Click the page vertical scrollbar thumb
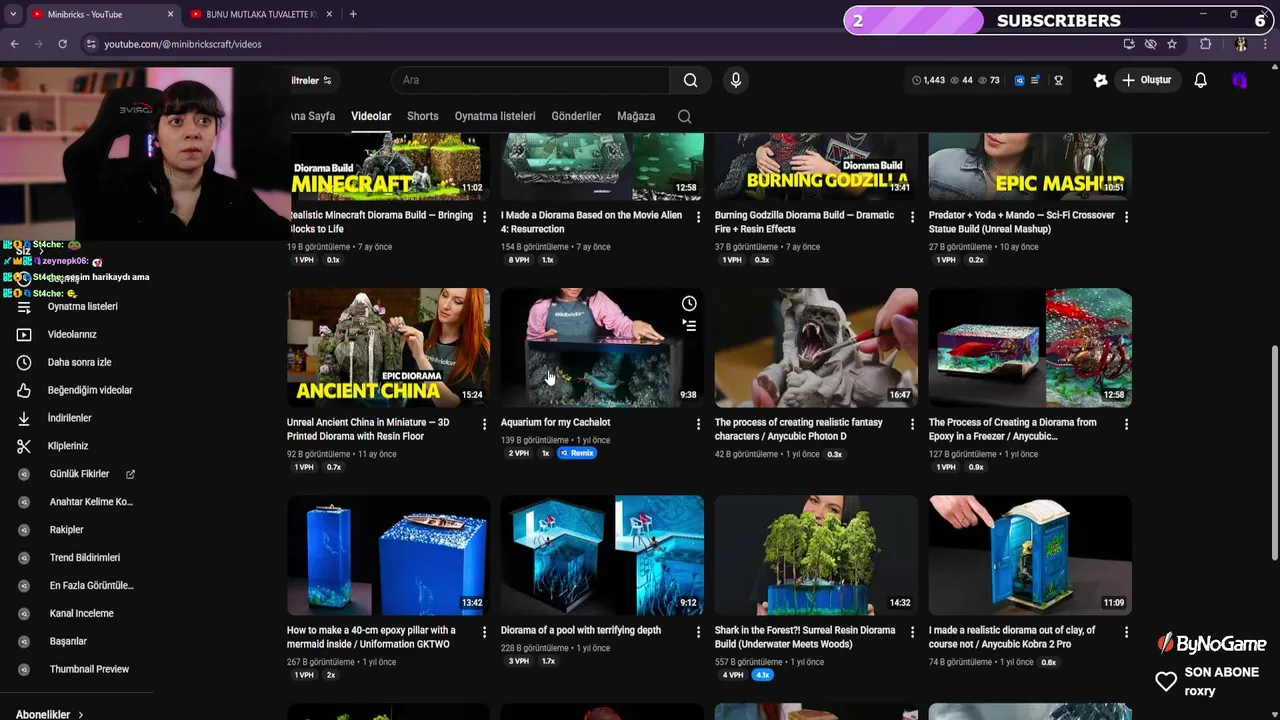1280x720 pixels. [x=1274, y=453]
